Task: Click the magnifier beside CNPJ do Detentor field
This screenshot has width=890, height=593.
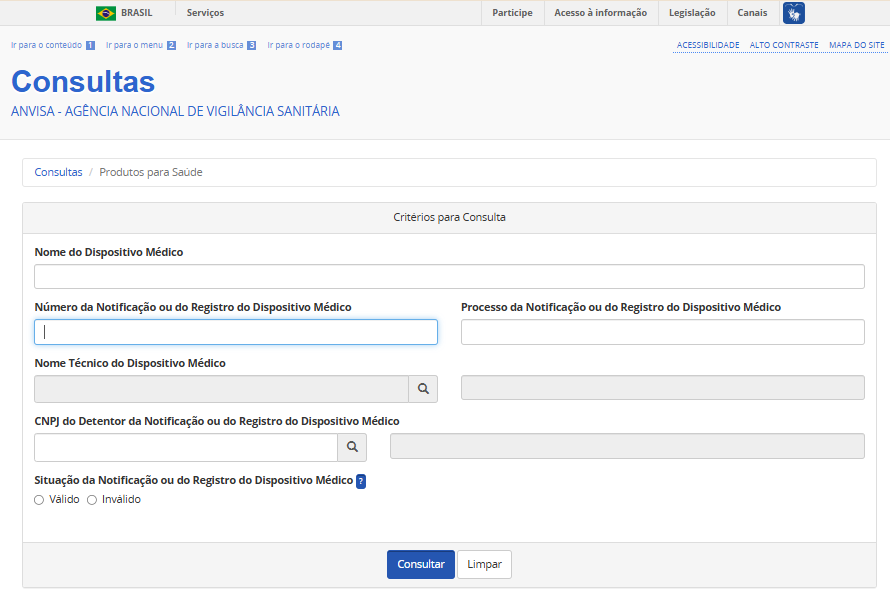Action: pyautogui.click(x=352, y=447)
